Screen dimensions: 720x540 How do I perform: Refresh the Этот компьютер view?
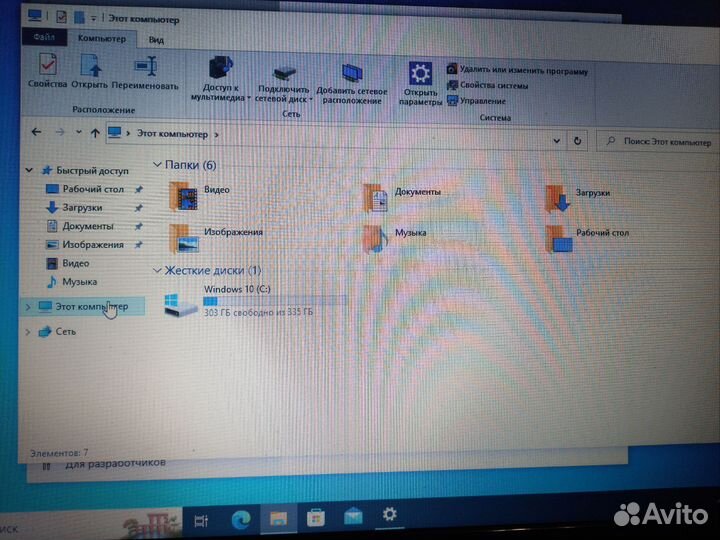pyautogui.click(x=578, y=141)
